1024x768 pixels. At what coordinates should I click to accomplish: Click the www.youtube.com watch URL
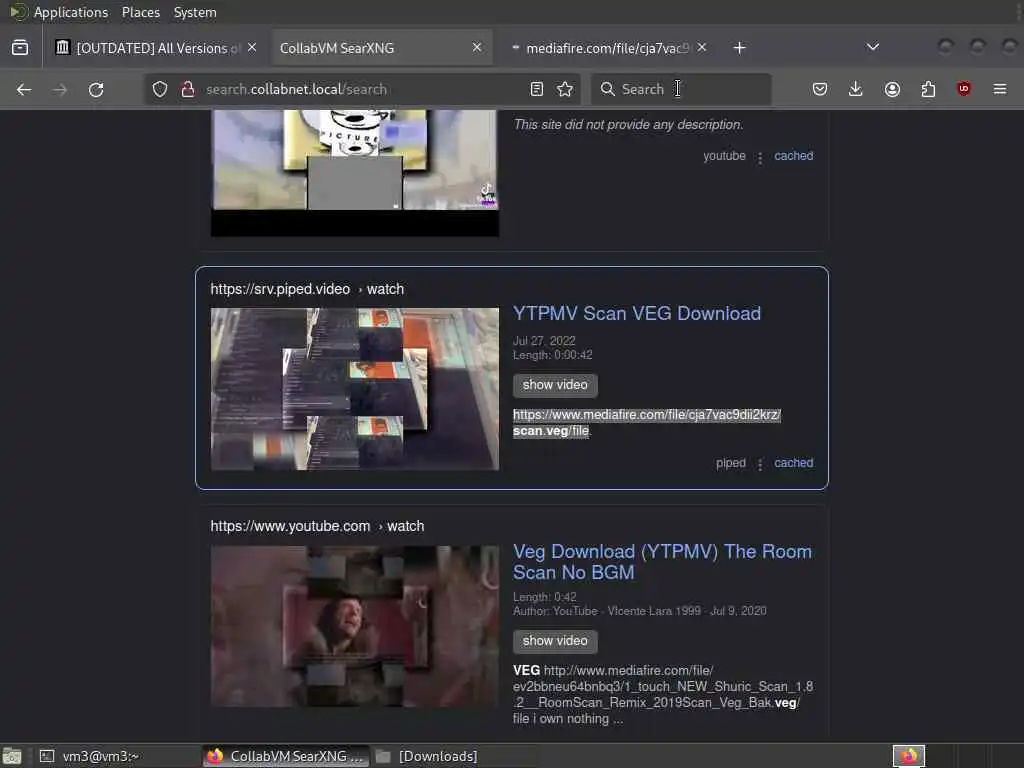coord(317,526)
